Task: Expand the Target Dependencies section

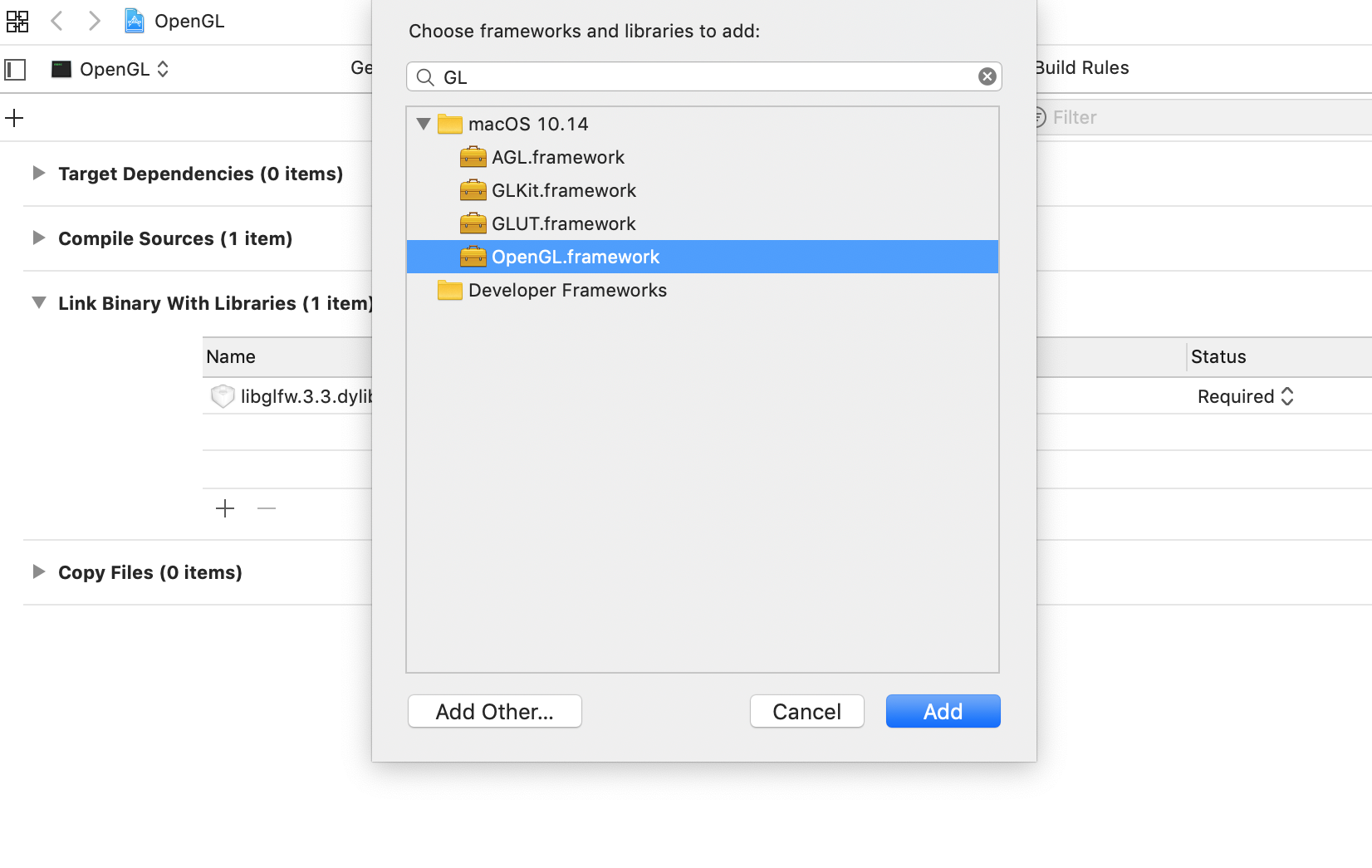Action: [x=38, y=174]
